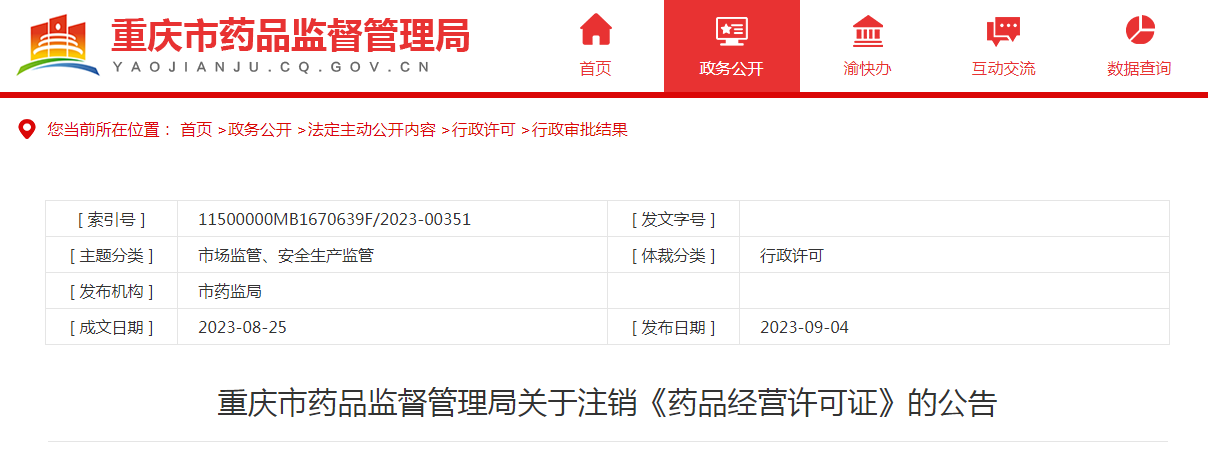Click the 市场监管、安全生产监管 cell
Viewport: 1208px width, 452px height.
click(x=286, y=255)
